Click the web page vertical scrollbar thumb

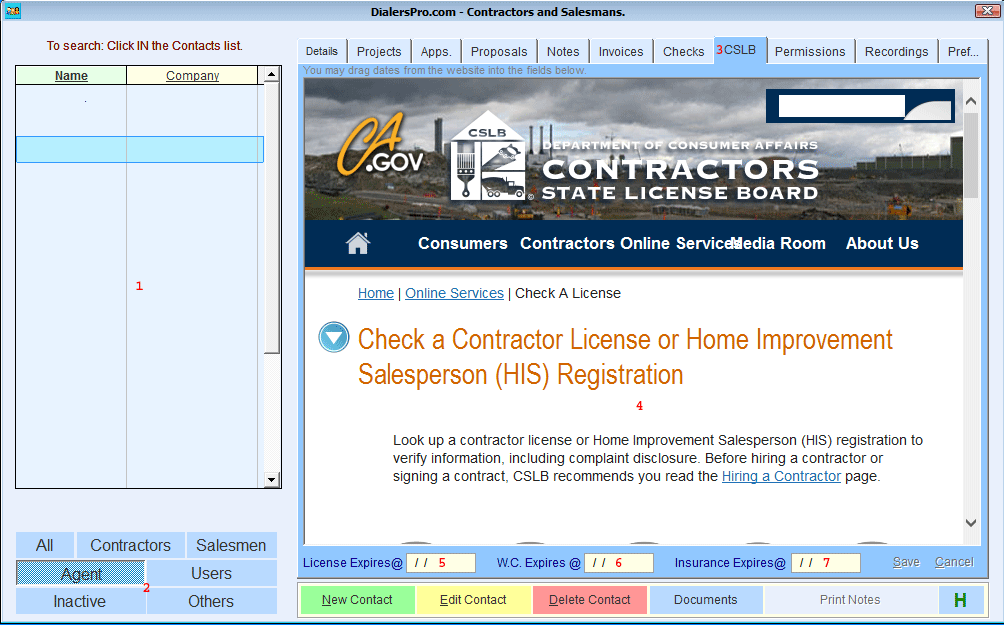(x=971, y=156)
